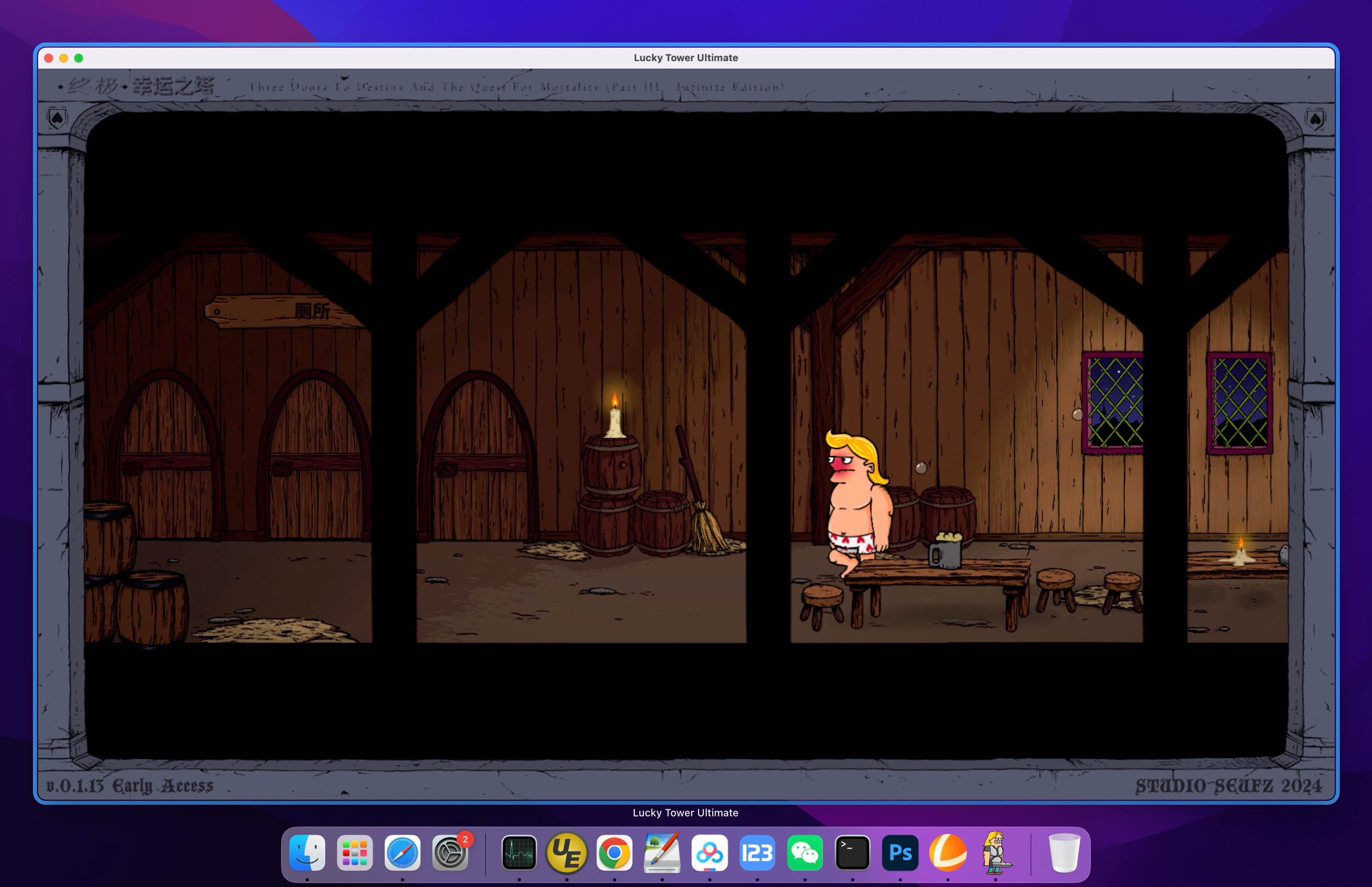This screenshot has width=1372, height=887.
Task: Close the Lucky Tower Ultimate window
Action: 49,58
